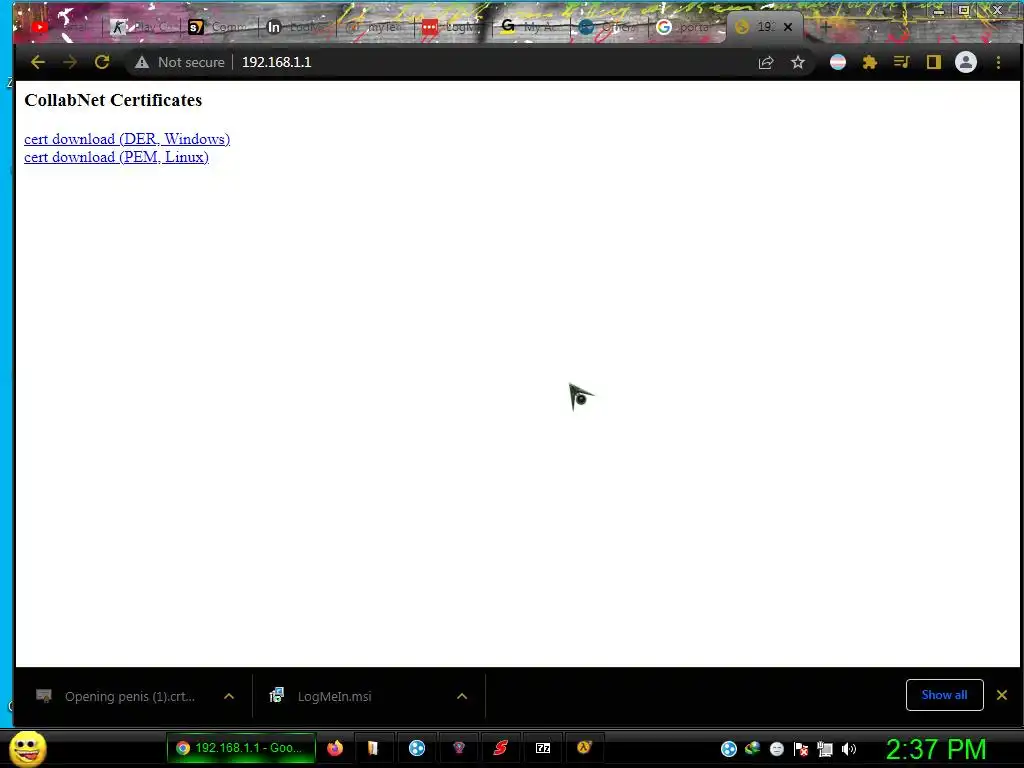Expand options for LogMeIn.msi download
The image size is (1024, 768).
point(462,696)
